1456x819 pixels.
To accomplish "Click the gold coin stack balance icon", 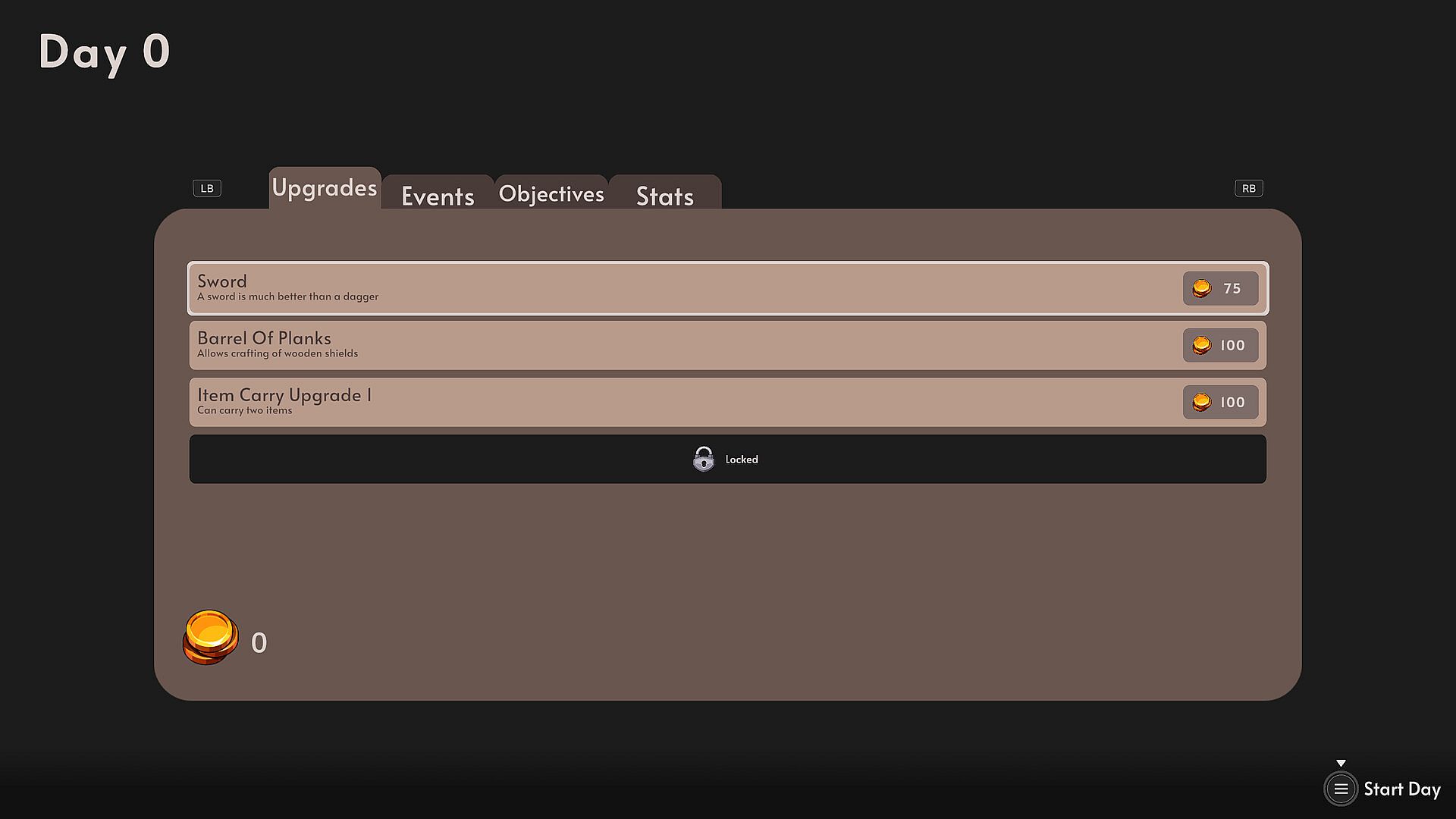I will [x=210, y=638].
